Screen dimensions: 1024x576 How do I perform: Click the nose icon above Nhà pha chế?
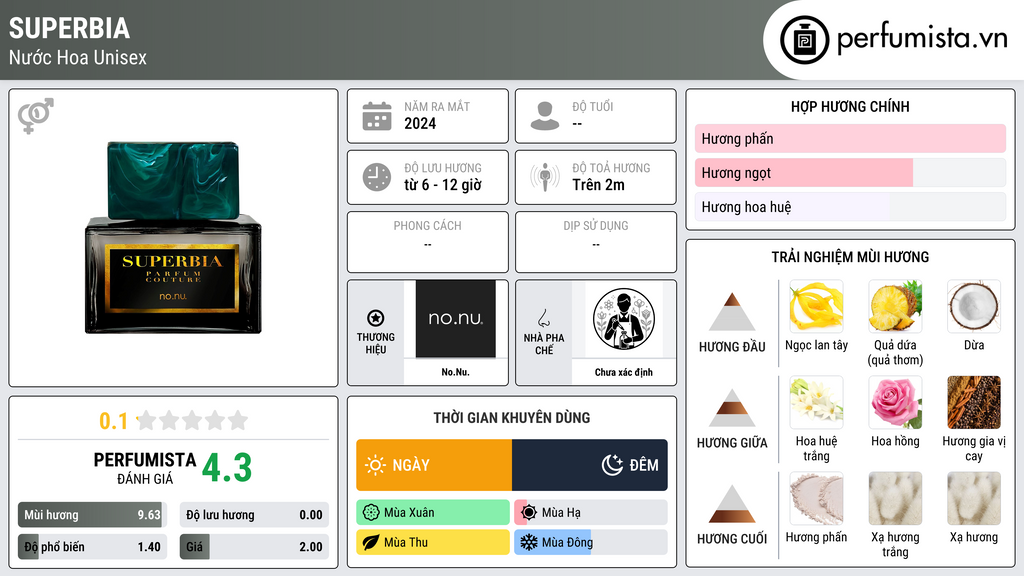point(543,318)
